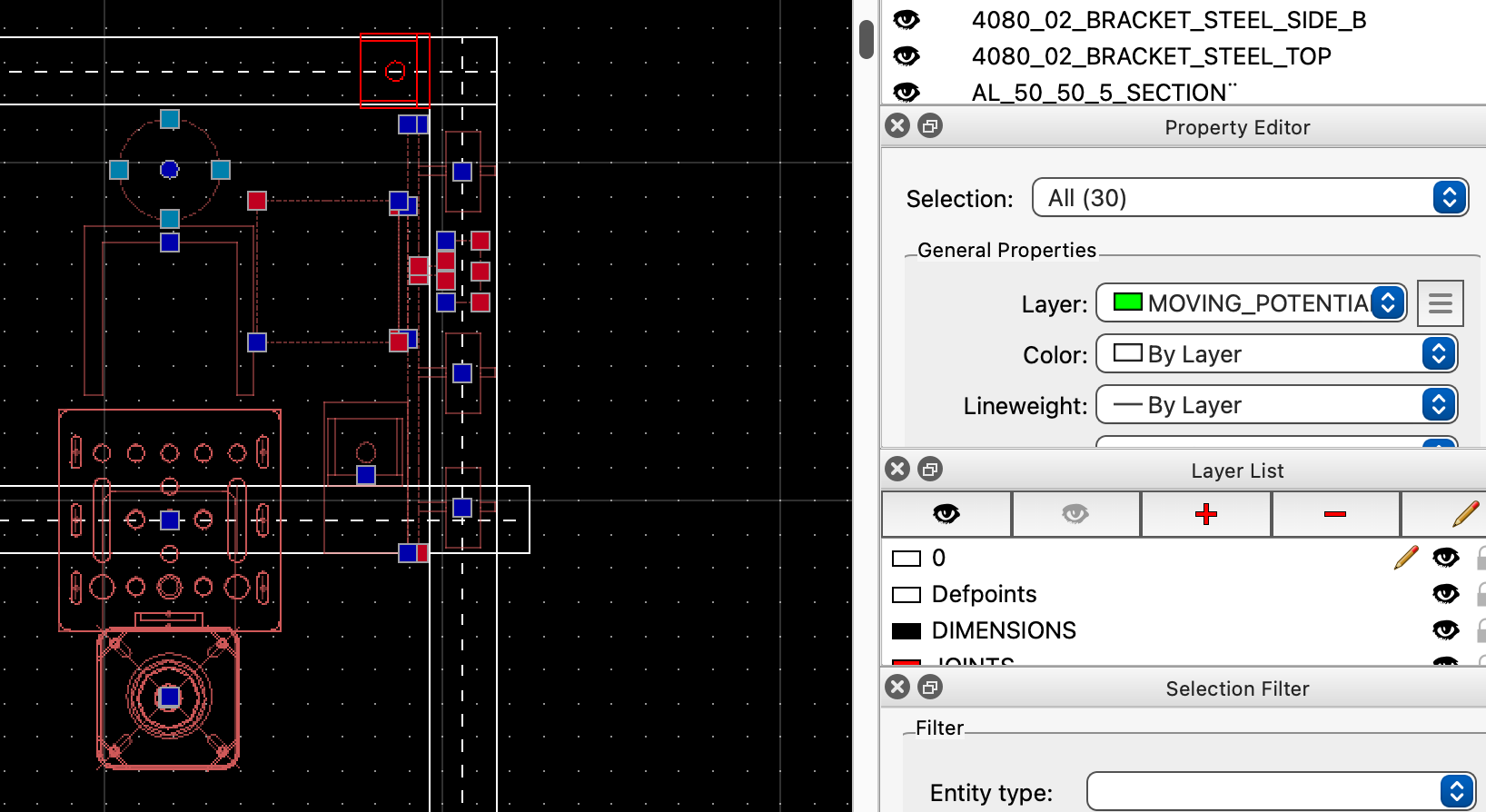Open the Entity type filter dropdown
This screenshot has height=812, width=1486.
[1280, 792]
